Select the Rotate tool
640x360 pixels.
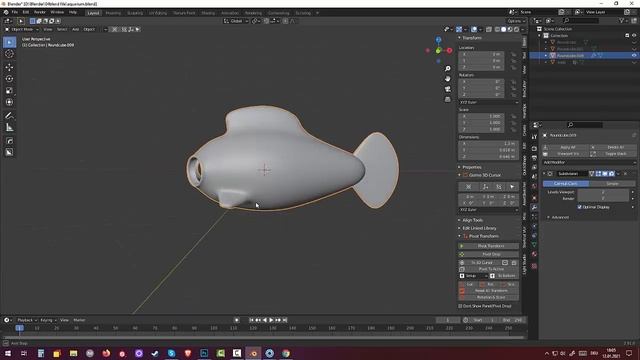9,79
